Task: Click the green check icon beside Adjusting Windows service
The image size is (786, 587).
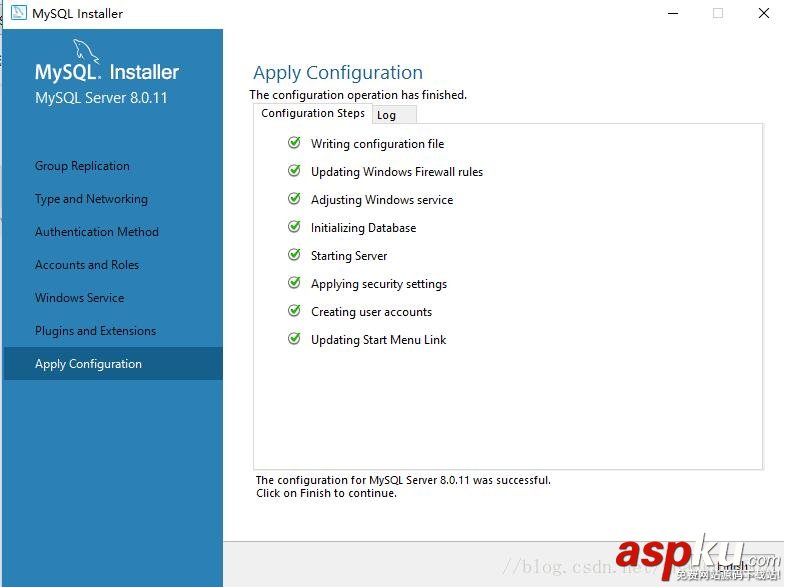Action: tap(294, 199)
